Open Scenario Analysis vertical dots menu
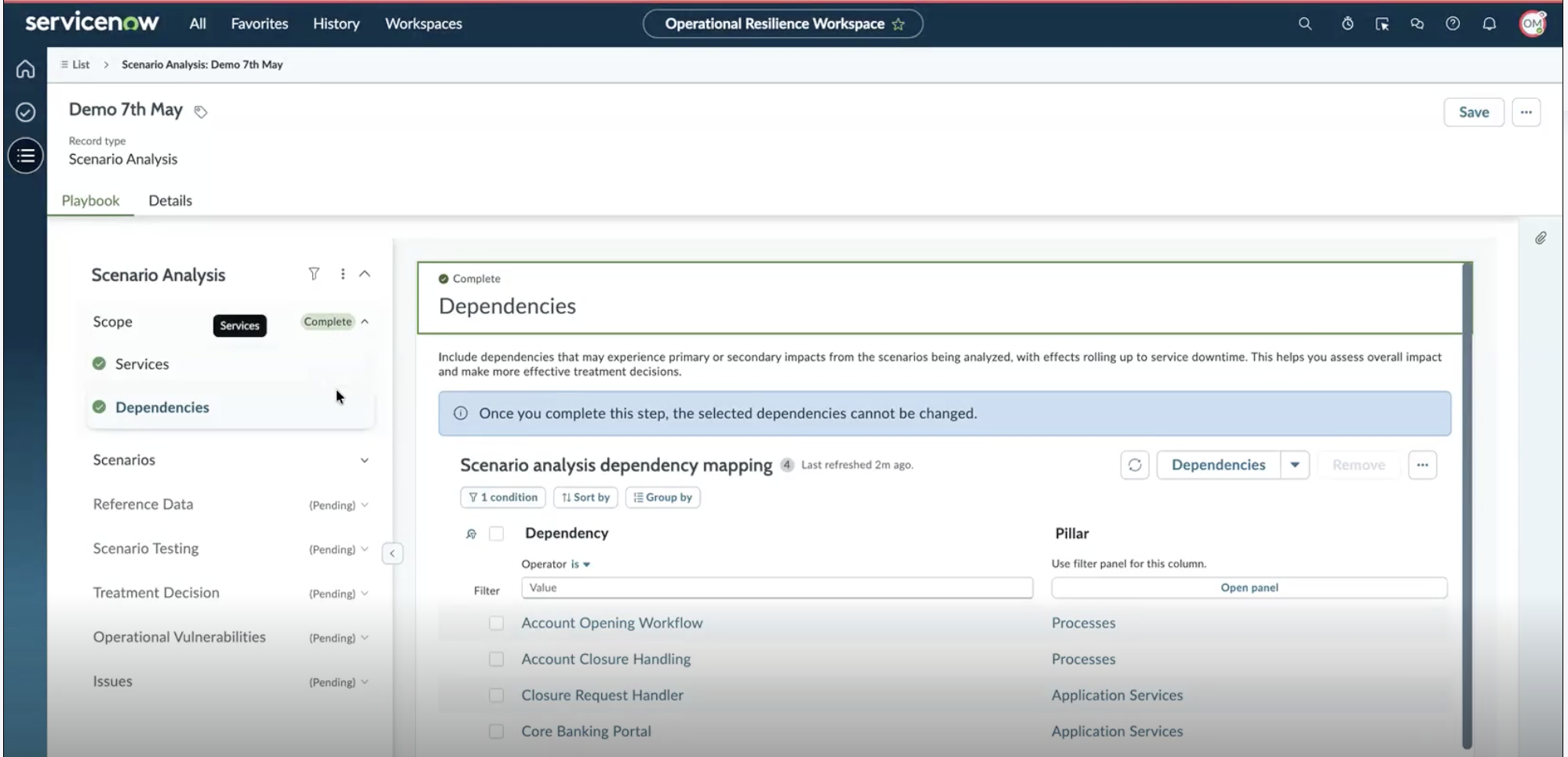 (342, 273)
